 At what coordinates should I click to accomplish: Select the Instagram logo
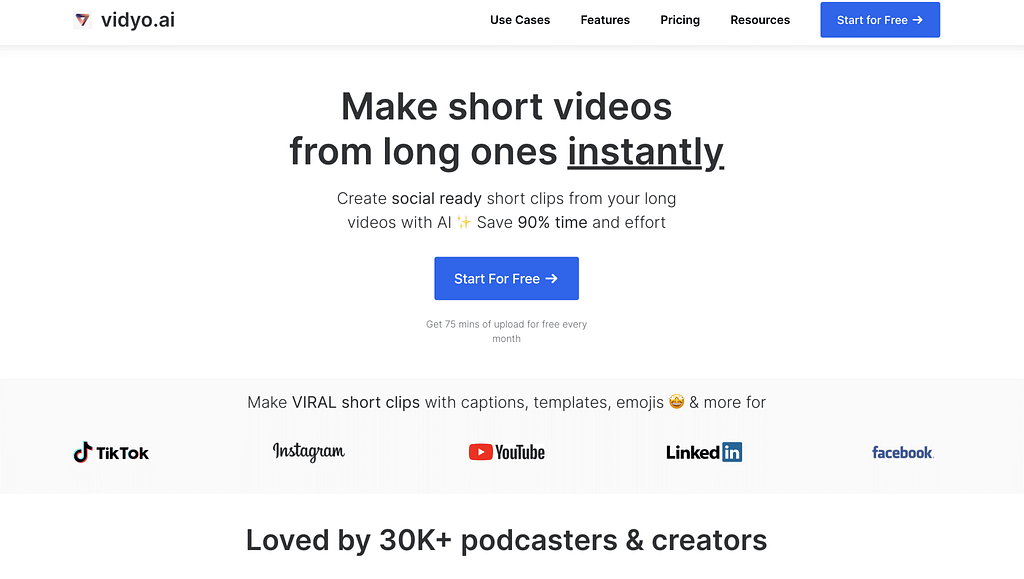tap(309, 452)
